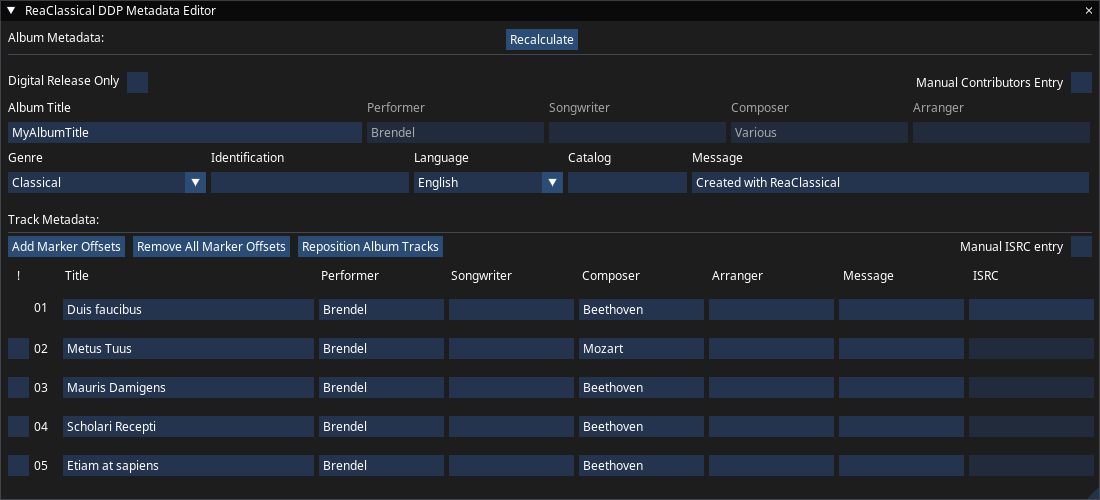Viewport: 1100px width, 500px height.
Task: Click track 05 Message field
Action: 901,465
